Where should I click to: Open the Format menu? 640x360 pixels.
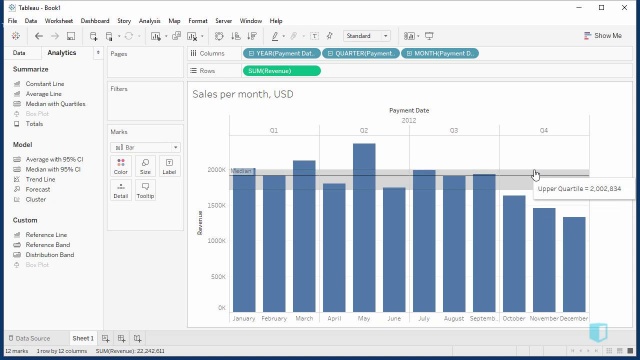click(198, 21)
